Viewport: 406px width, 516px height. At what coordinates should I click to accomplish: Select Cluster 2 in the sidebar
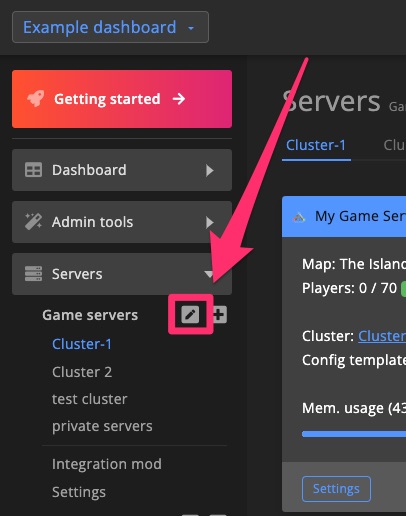click(x=82, y=372)
